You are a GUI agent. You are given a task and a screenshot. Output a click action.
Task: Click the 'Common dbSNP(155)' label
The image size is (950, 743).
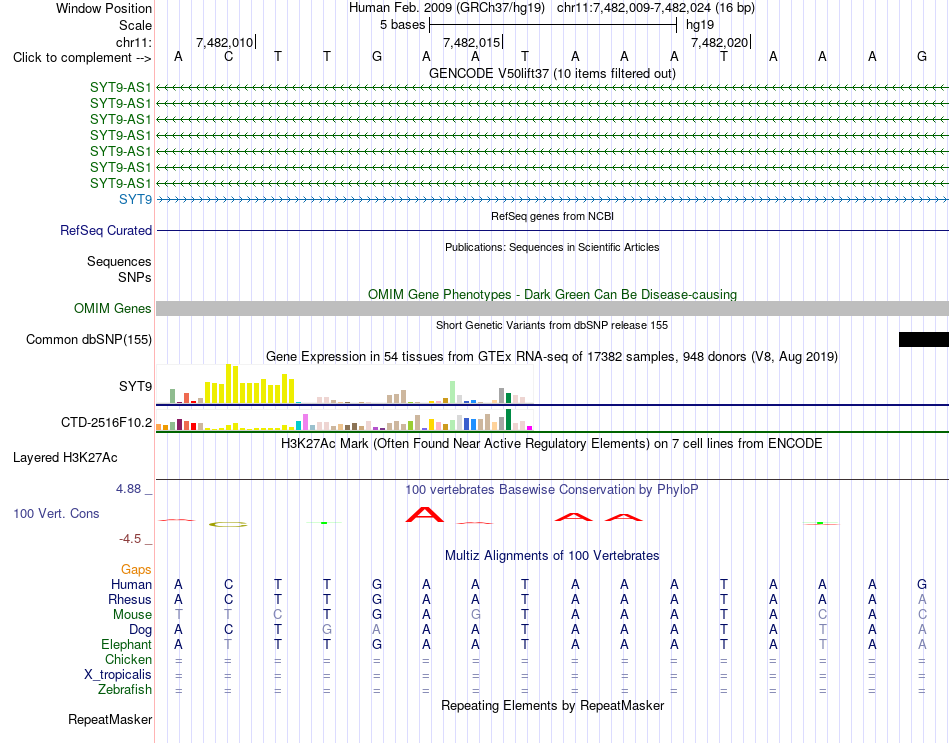[89, 339]
